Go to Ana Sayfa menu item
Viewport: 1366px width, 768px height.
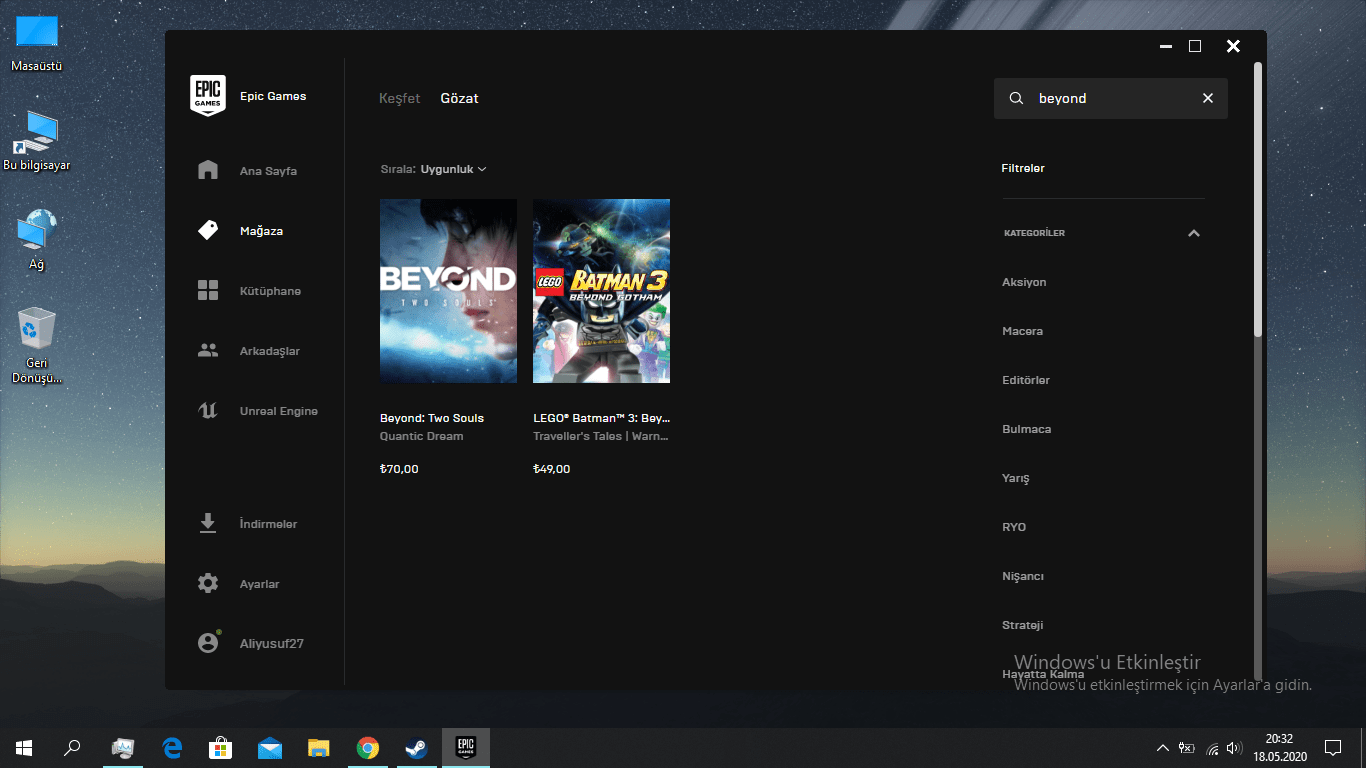[x=268, y=171]
